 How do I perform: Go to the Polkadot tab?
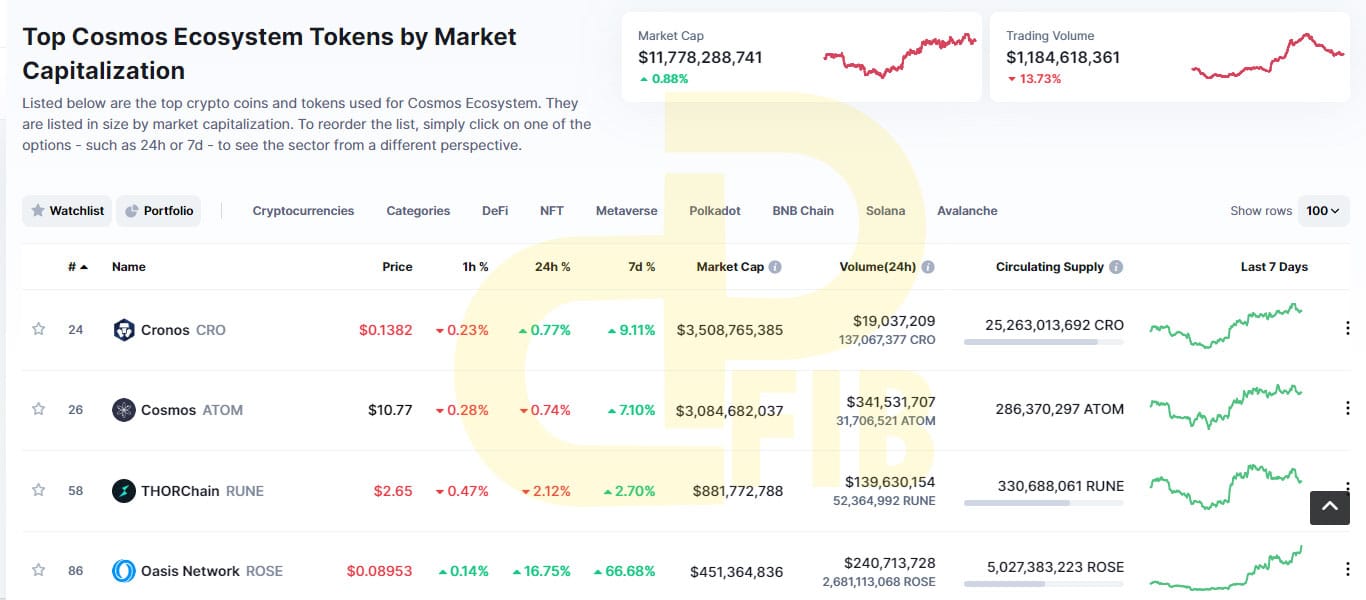click(x=715, y=211)
